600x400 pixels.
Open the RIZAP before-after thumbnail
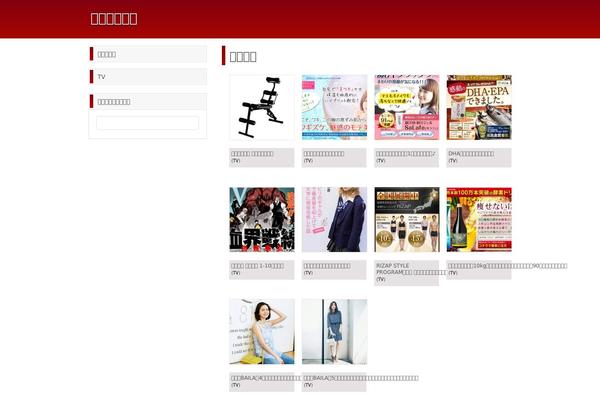click(x=407, y=219)
